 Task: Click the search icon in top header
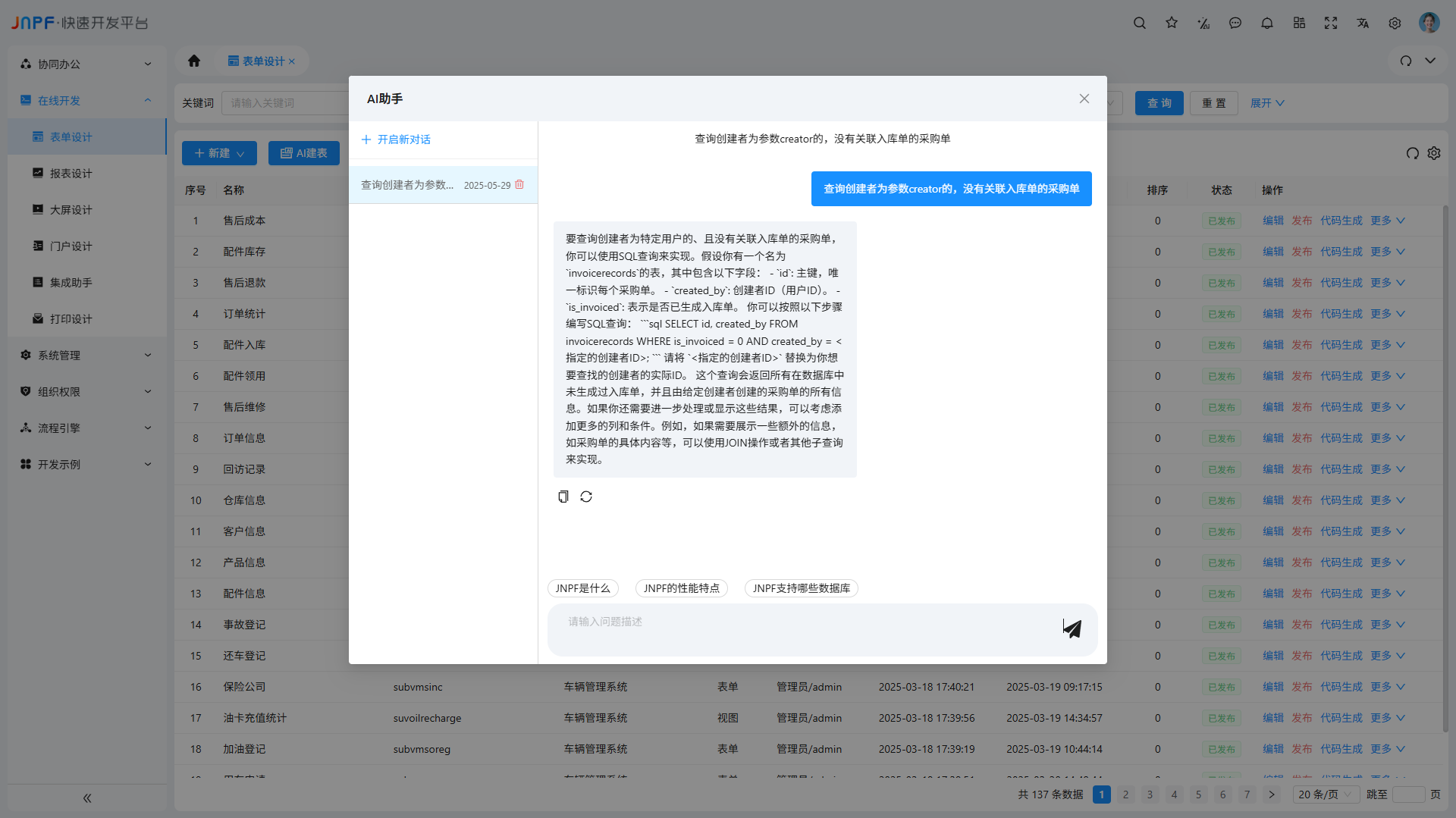click(x=1139, y=23)
